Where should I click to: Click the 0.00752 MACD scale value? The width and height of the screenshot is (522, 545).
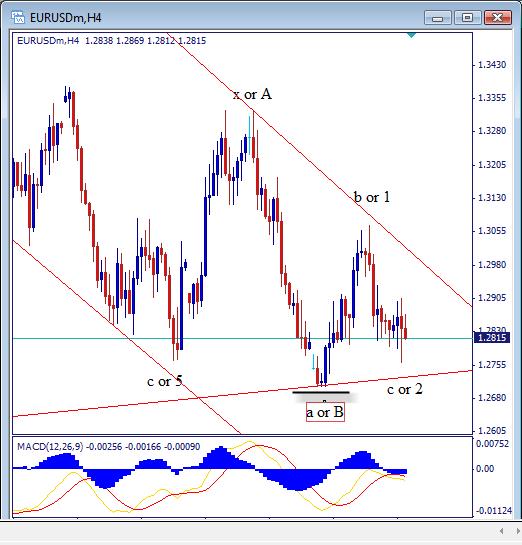pyautogui.click(x=492, y=444)
